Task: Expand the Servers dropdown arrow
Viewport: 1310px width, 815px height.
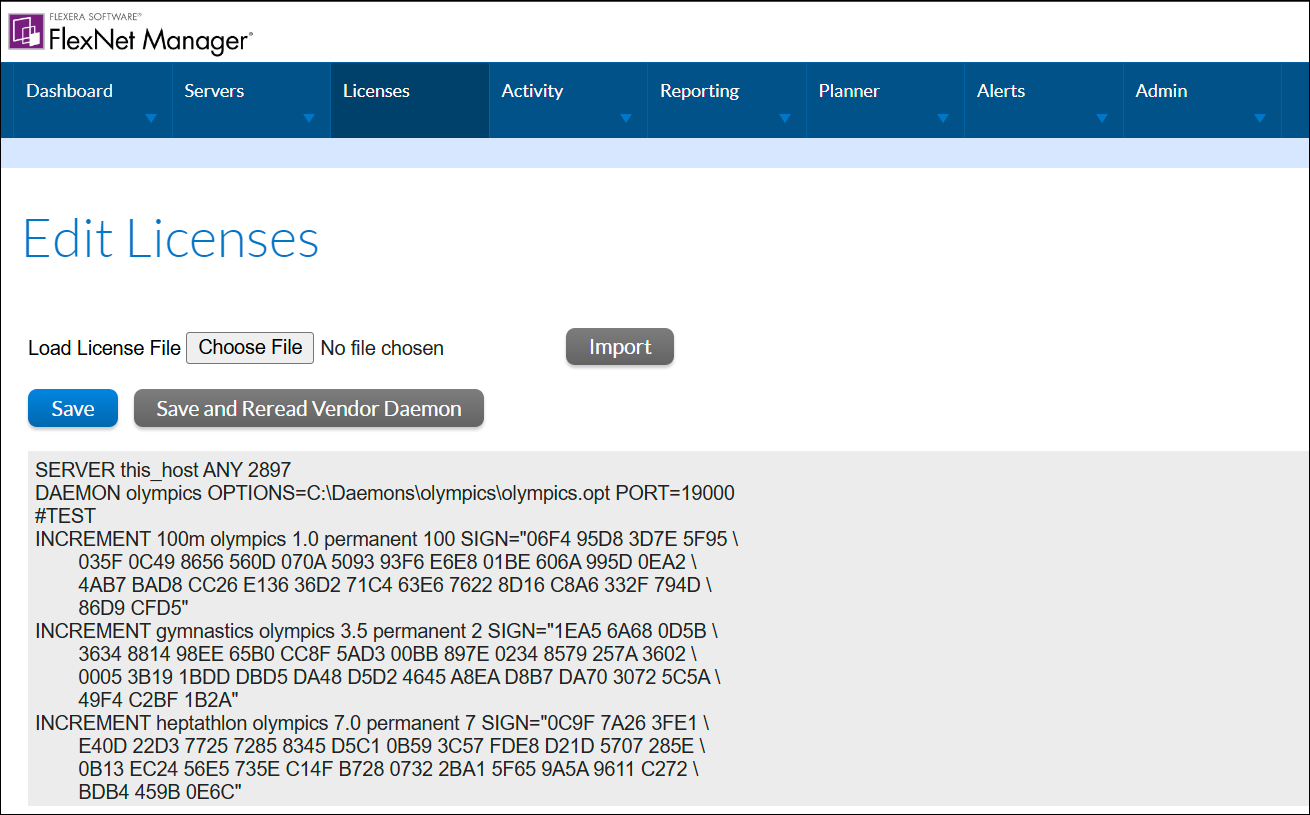Action: pyautogui.click(x=309, y=118)
